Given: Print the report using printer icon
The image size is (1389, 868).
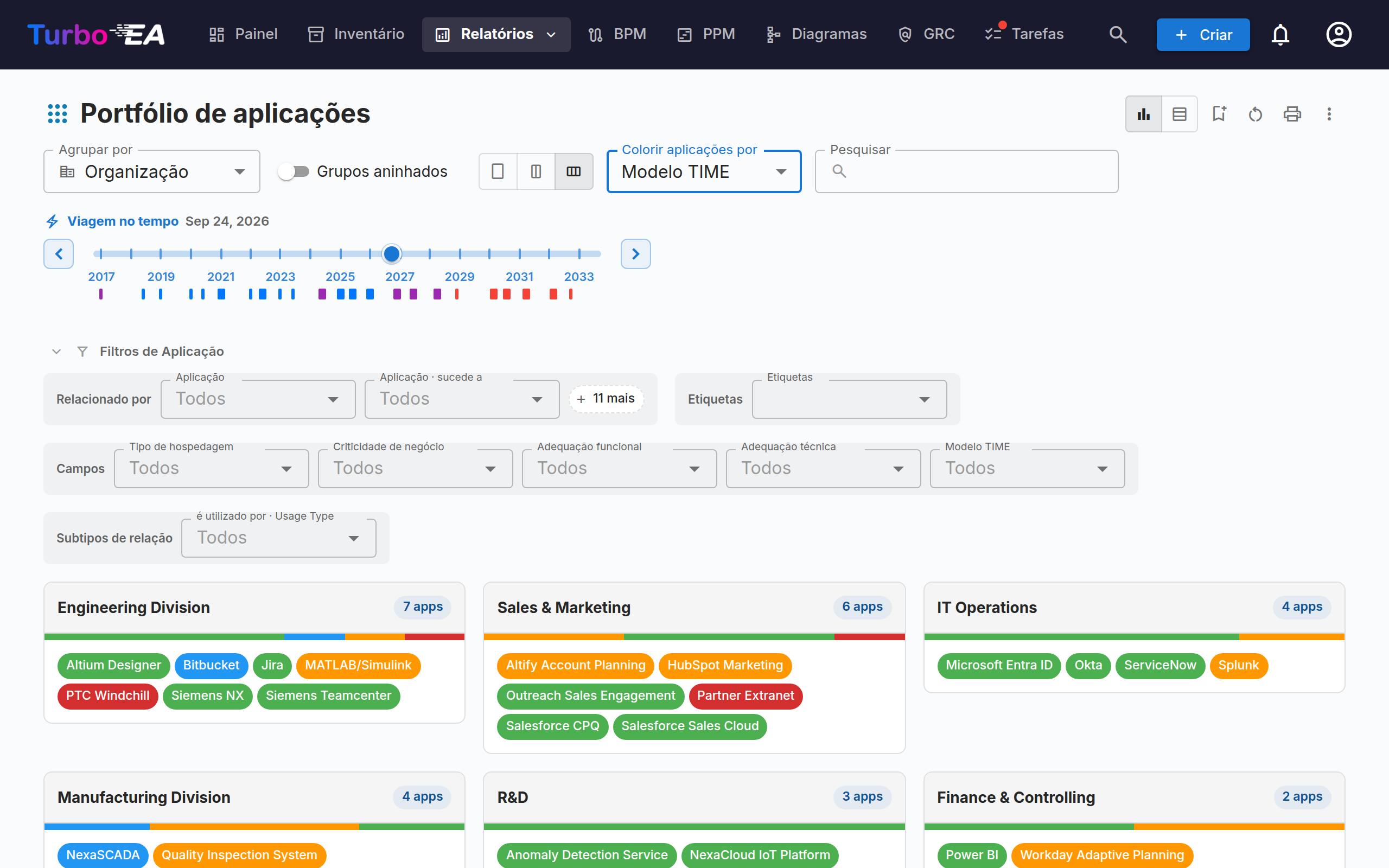Looking at the screenshot, I should [1292, 114].
